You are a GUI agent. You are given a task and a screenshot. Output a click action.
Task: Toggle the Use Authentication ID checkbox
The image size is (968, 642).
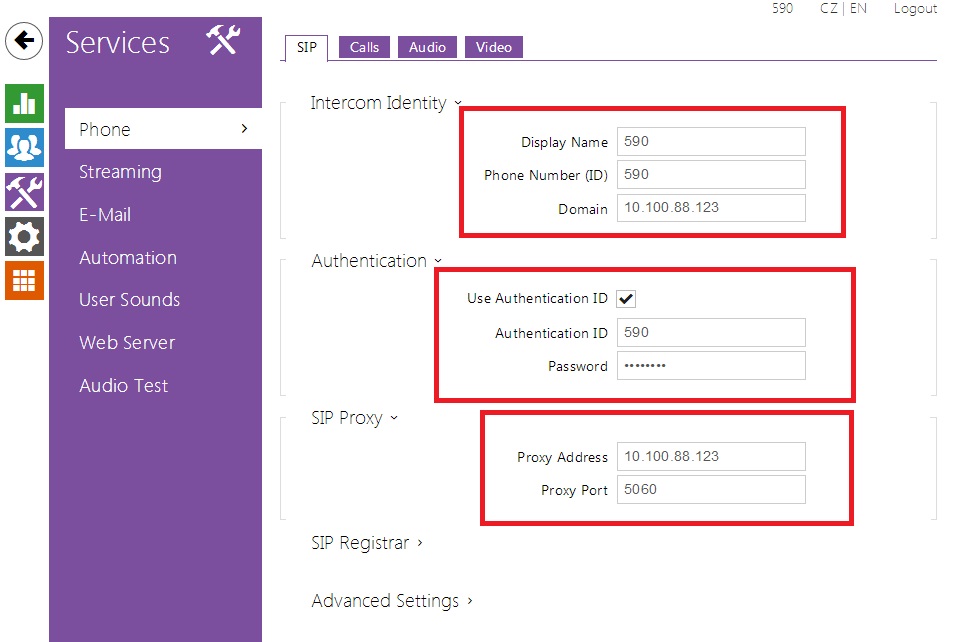(627, 299)
